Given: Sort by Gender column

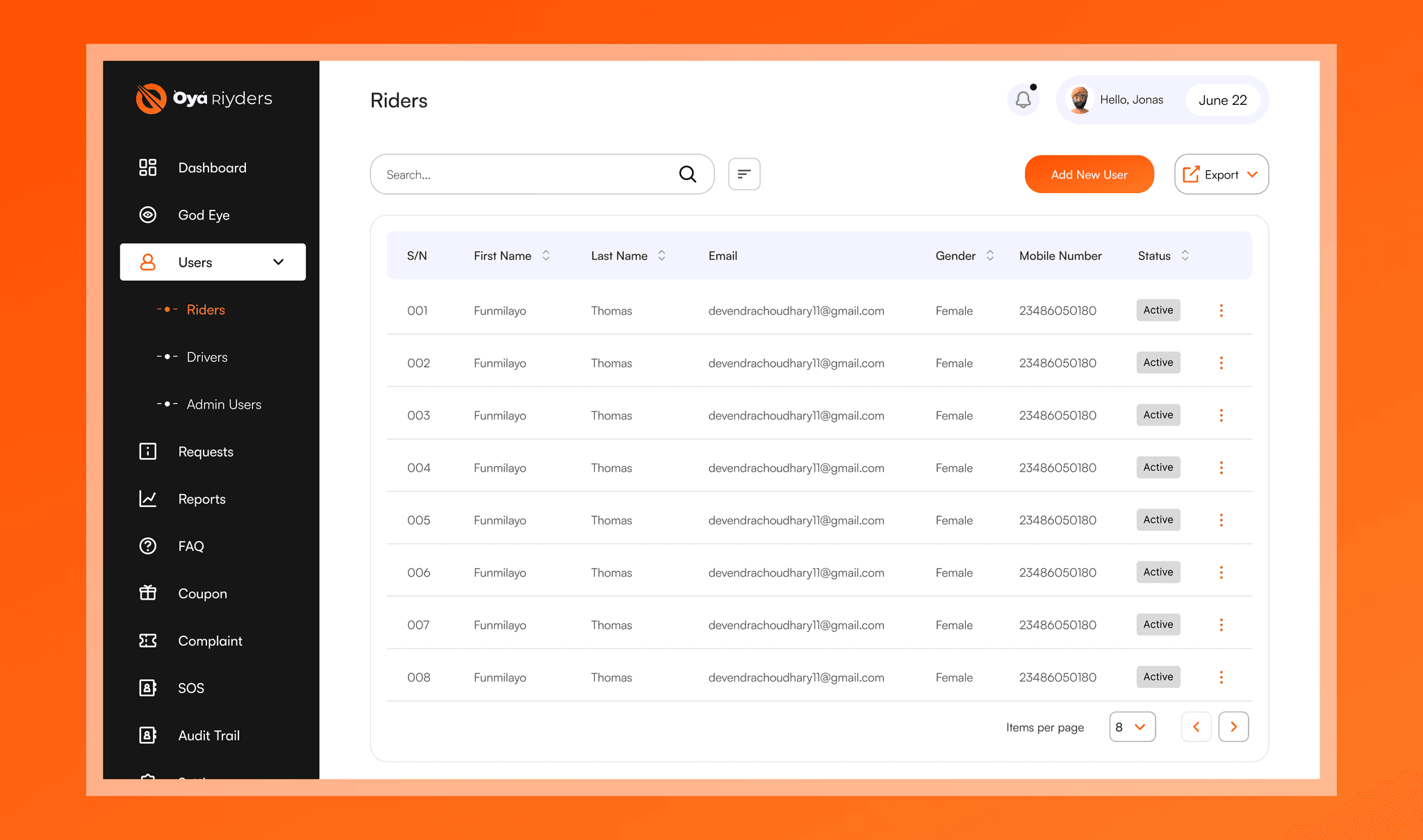Looking at the screenshot, I should (x=990, y=256).
